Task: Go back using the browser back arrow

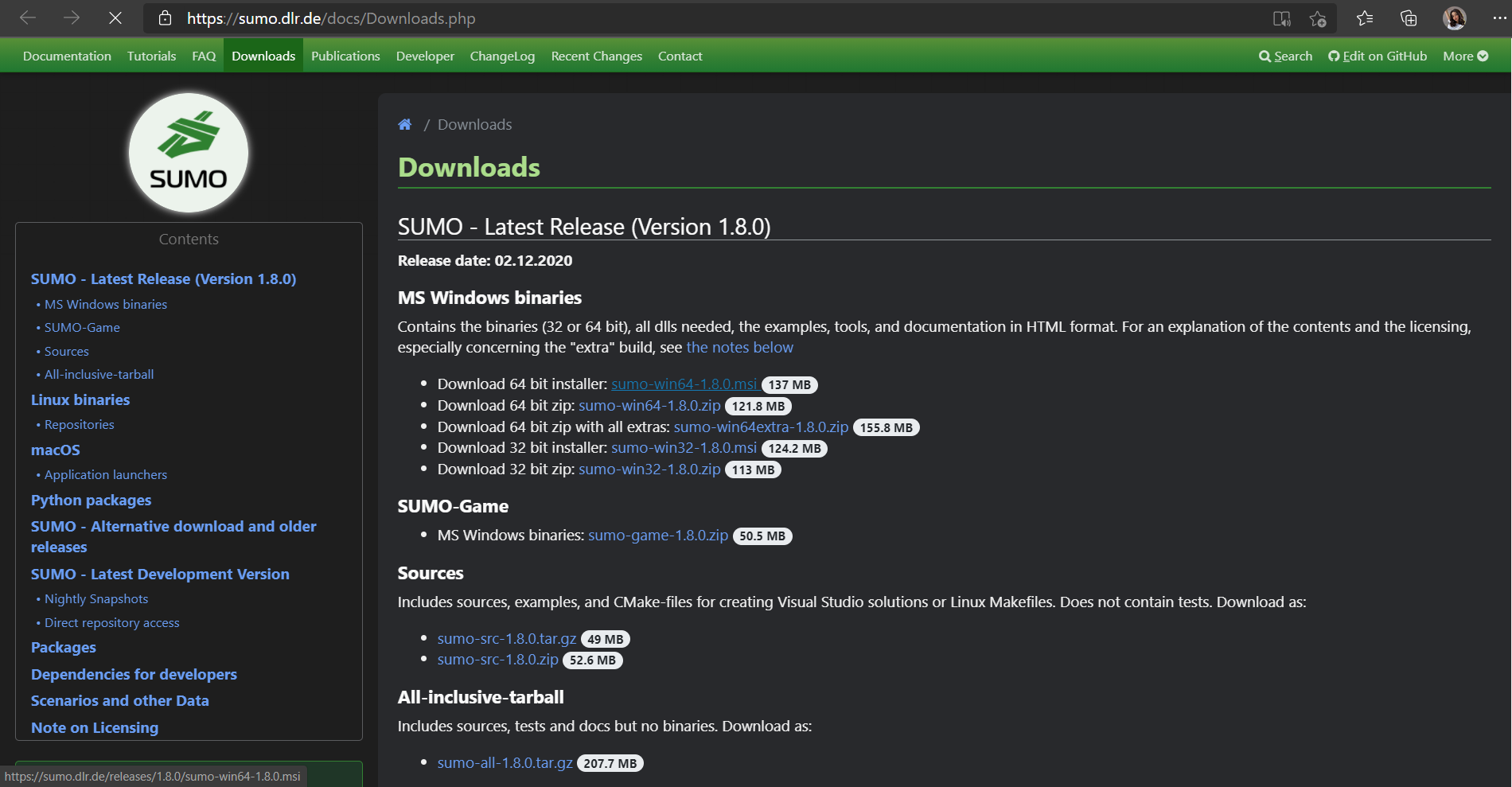Action: coord(28,18)
